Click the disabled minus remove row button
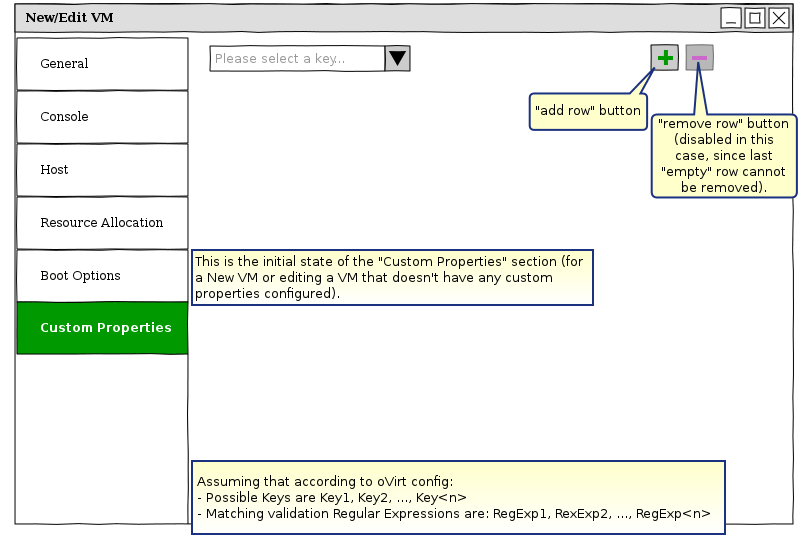 (x=699, y=58)
